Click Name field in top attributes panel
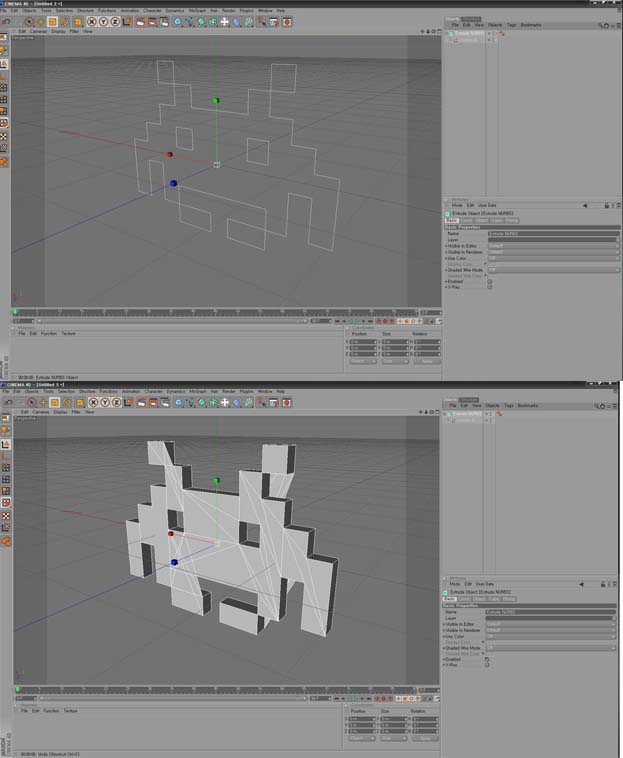 553,233
